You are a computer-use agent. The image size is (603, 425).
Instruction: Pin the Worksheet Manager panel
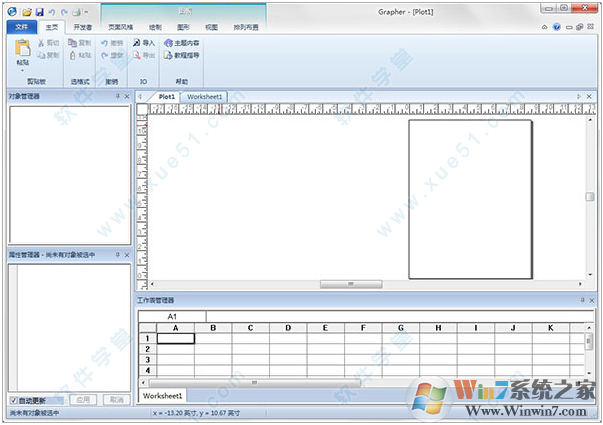click(x=583, y=300)
